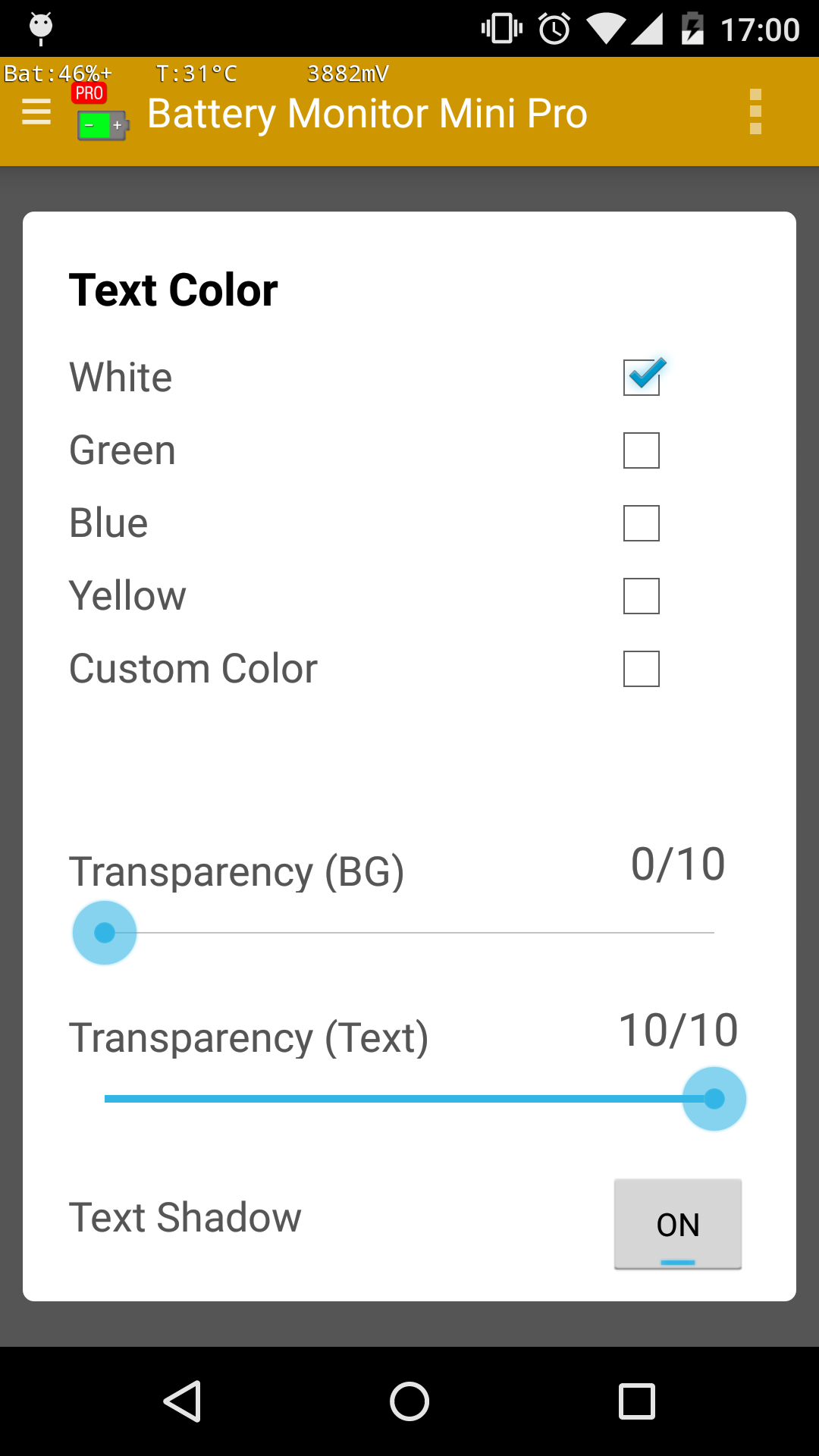Uncheck the White text color checkbox
This screenshot has height=1456, width=819.
(643, 376)
